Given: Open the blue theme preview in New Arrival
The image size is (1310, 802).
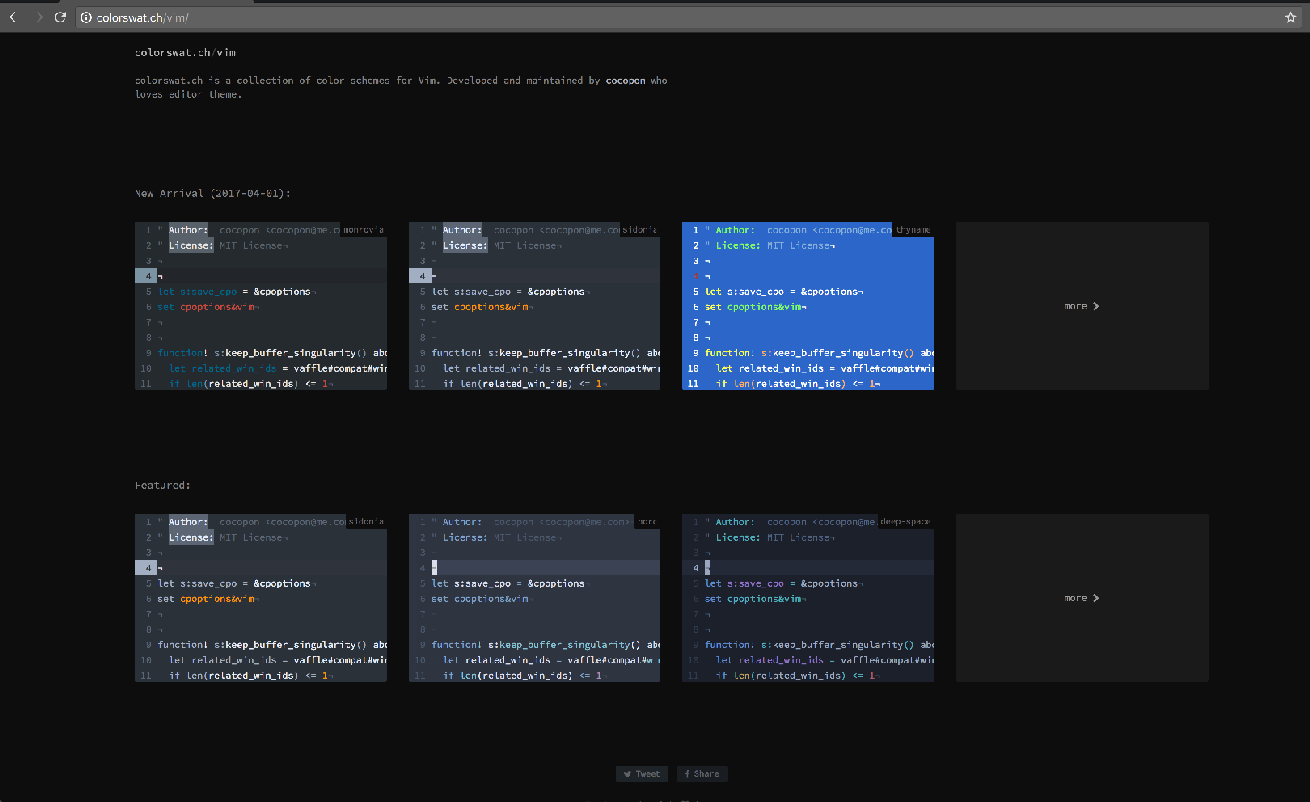Looking at the screenshot, I should (x=808, y=306).
